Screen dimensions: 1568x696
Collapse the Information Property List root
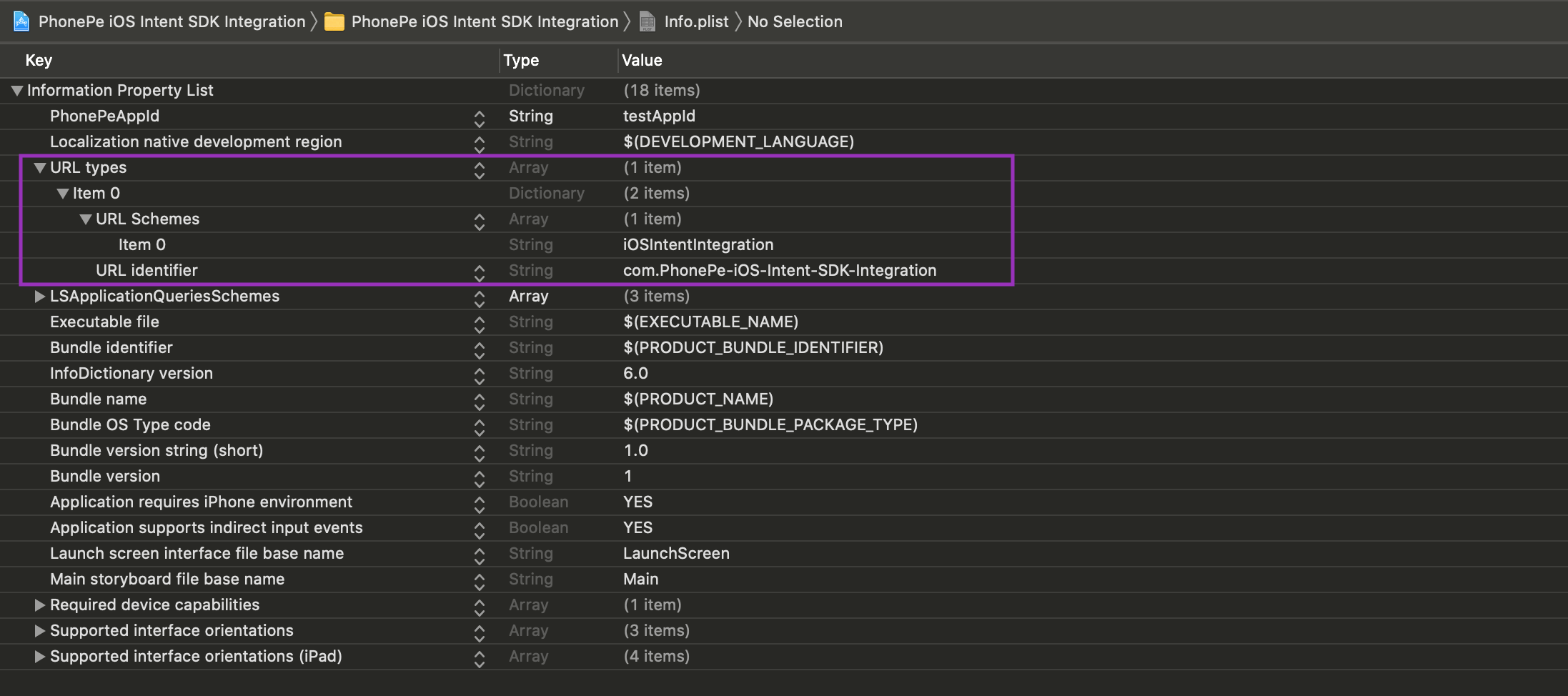tap(17, 91)
